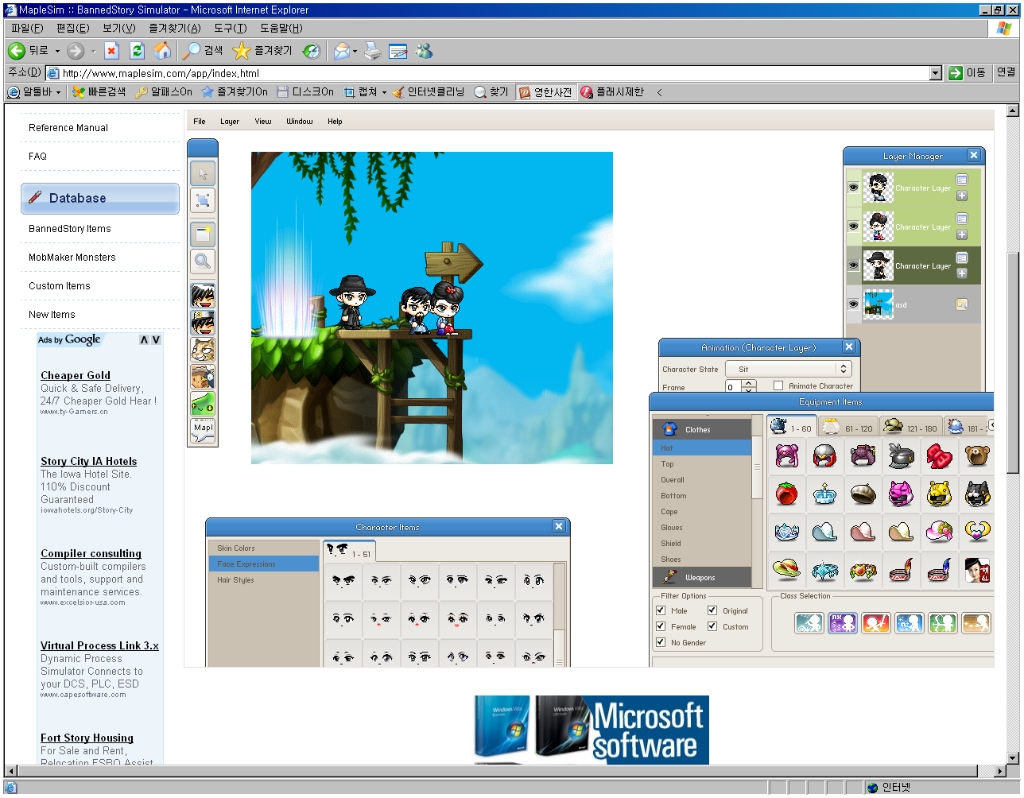
Task: Click the Database sidebar button
Action: 100,199
